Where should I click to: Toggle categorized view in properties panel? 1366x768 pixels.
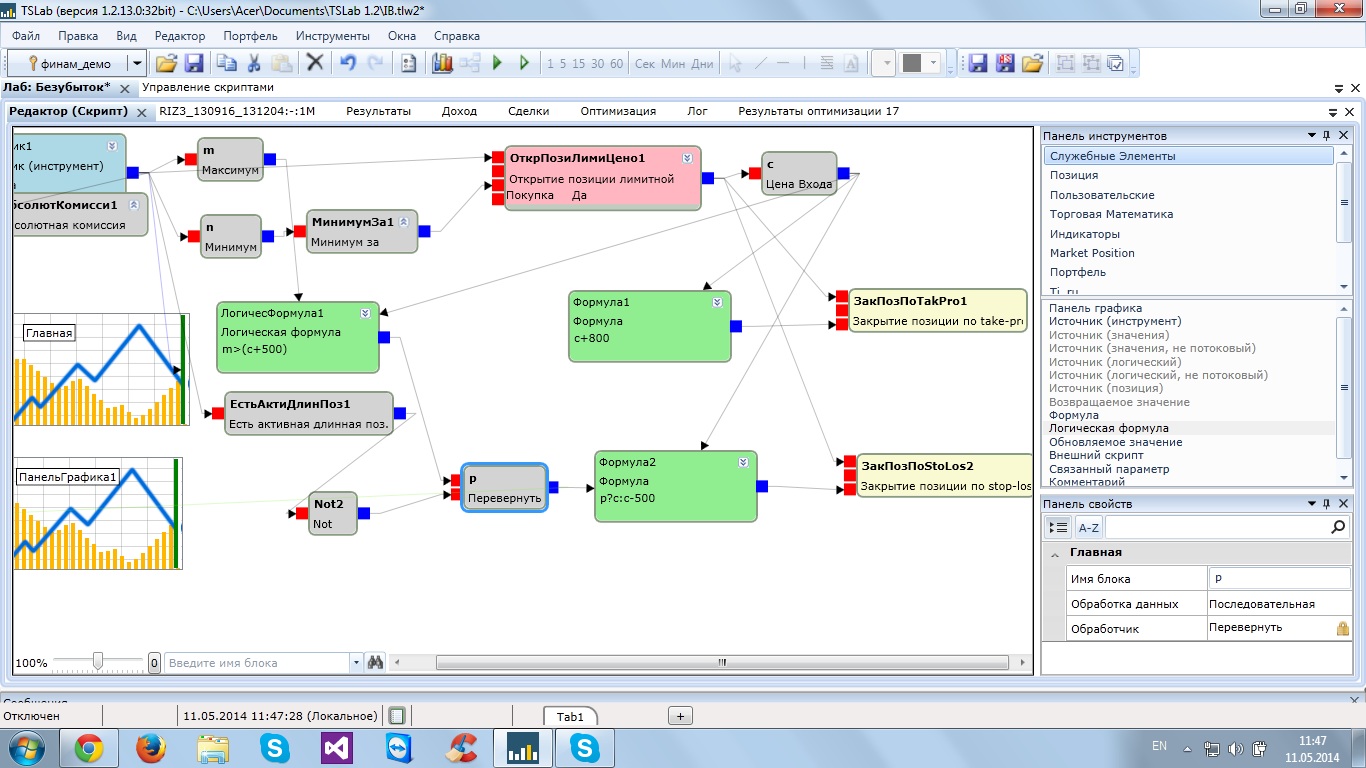(x=1059, y=527)
